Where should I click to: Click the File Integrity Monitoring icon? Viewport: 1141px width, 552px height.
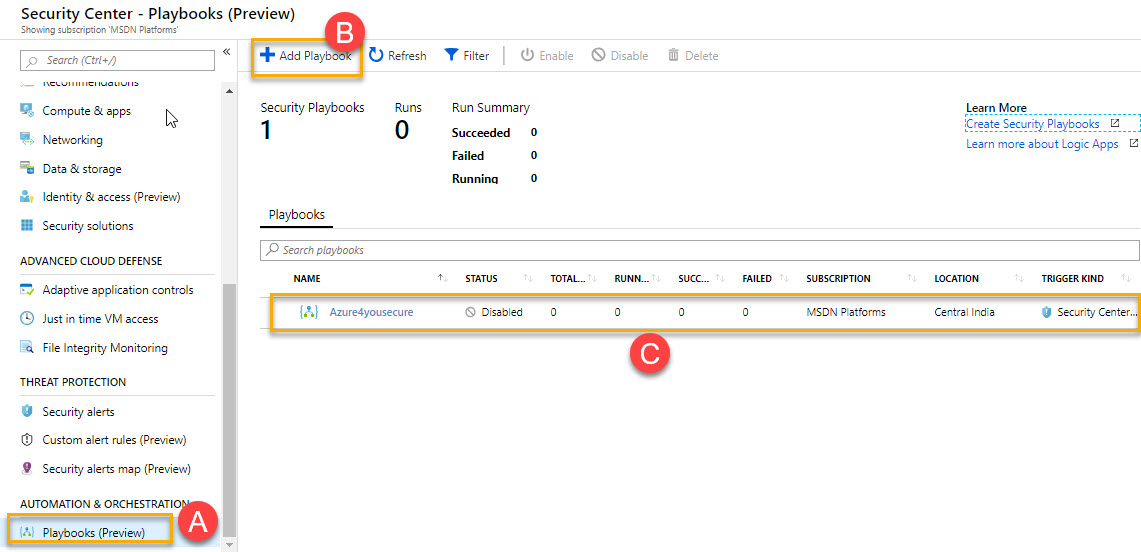pyautogui.click(x=27, y=348)
